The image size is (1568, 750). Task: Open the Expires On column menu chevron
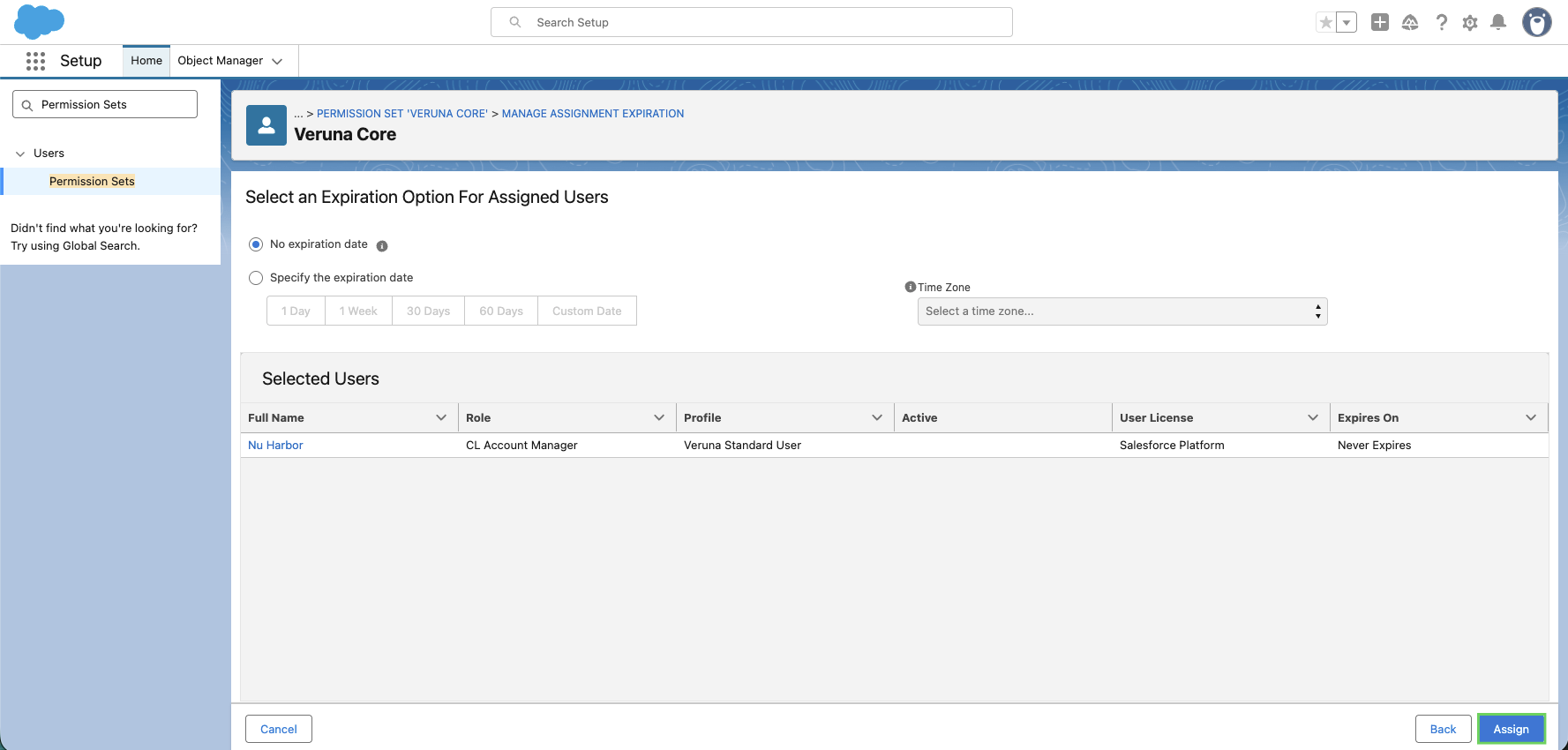tap(1531, 417)
